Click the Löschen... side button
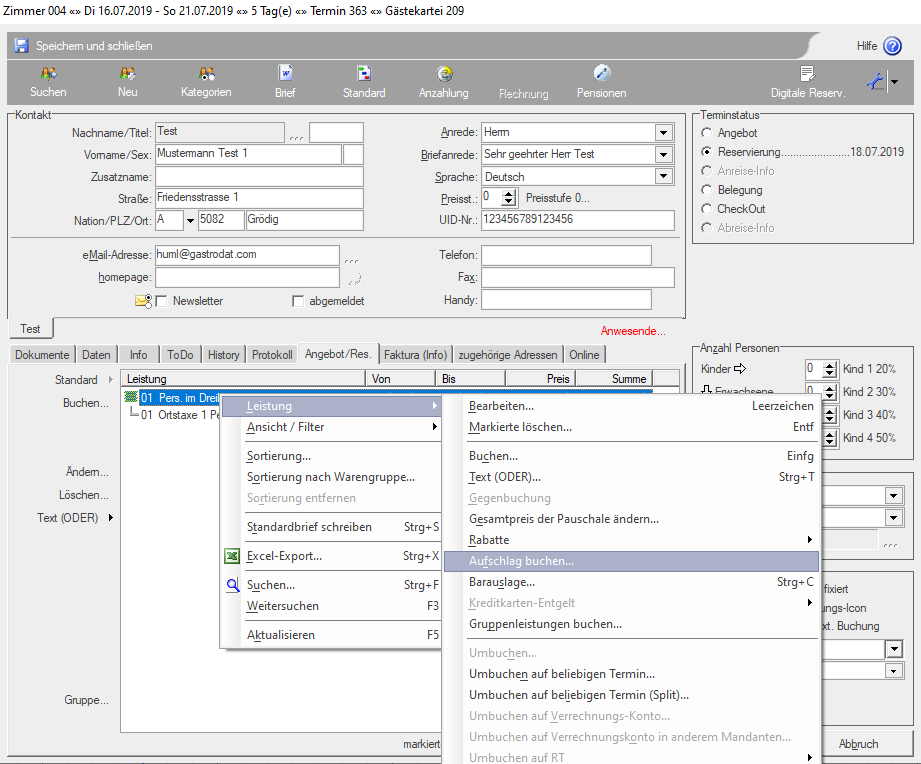The width and height of the screenshot is (921, 764). (x=84, y=495)
